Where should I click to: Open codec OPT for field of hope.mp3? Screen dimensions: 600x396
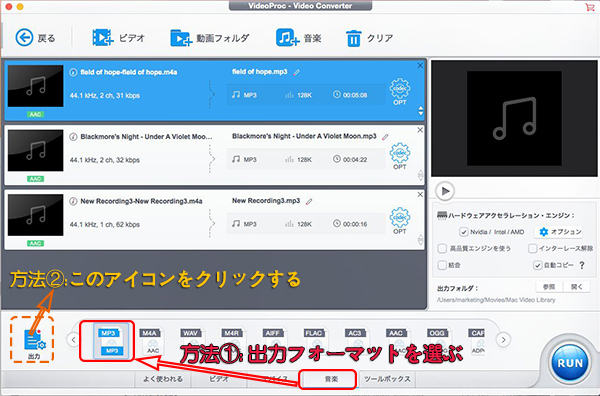click(x=400, y=91)
